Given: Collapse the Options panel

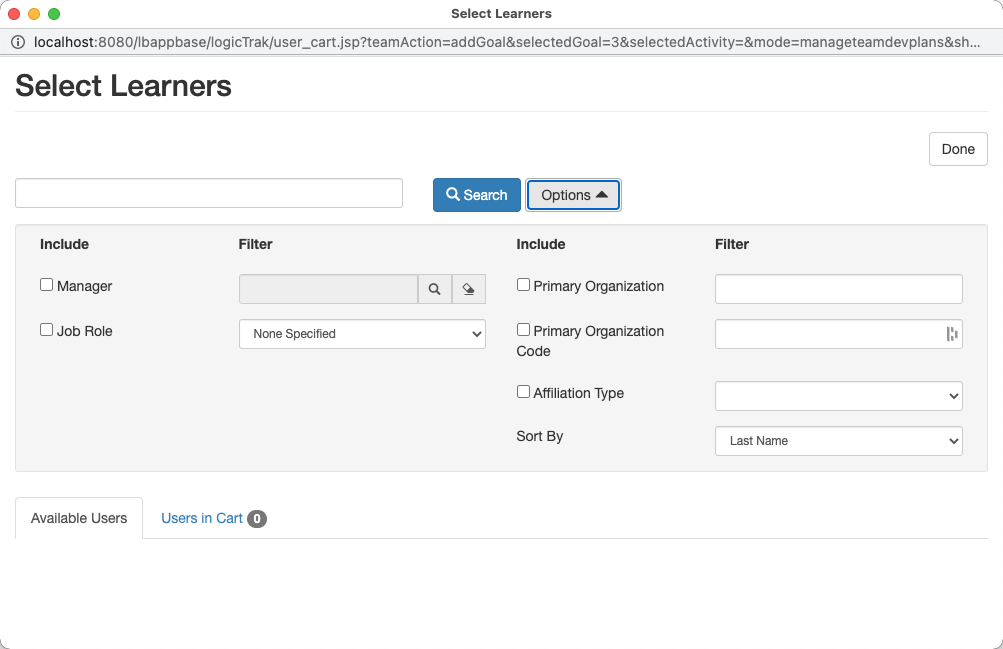Looking at the screenshot, I should click(573, 195).
